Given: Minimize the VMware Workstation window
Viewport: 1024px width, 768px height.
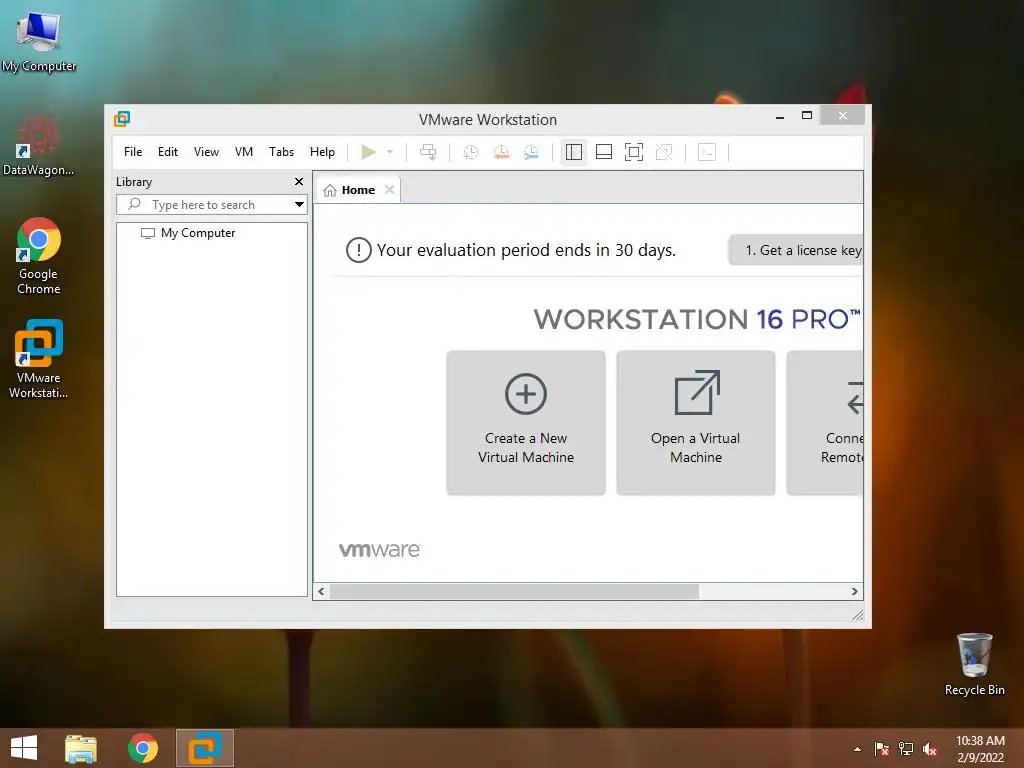Looking at the screenshot, I should click(x=780, y=116).
